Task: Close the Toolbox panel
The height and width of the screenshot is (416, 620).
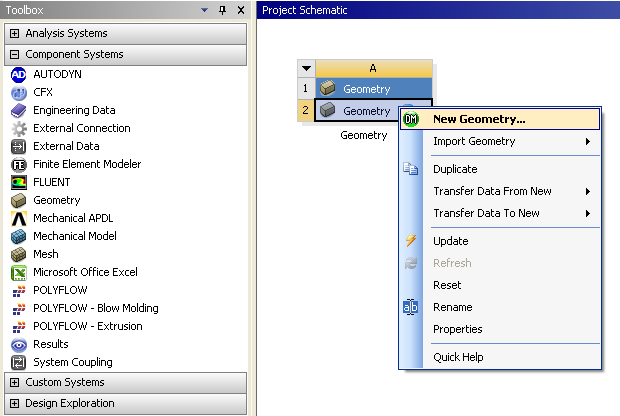Action: (x=241, y=10)
